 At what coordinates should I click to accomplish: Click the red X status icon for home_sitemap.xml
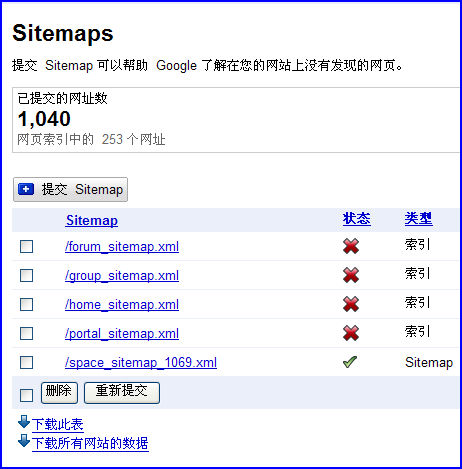pos(351,304)
